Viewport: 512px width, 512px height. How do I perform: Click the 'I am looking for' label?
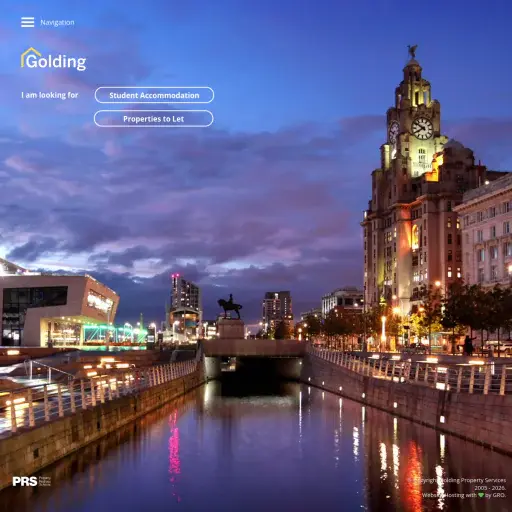[50, 95]
